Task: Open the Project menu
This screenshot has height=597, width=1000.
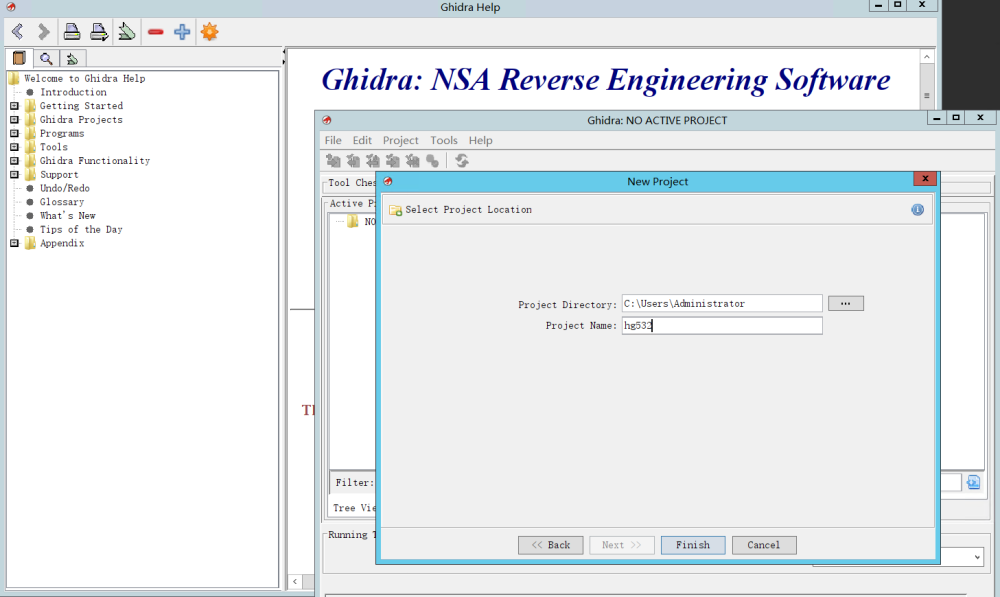Action: tap(401, 140)
